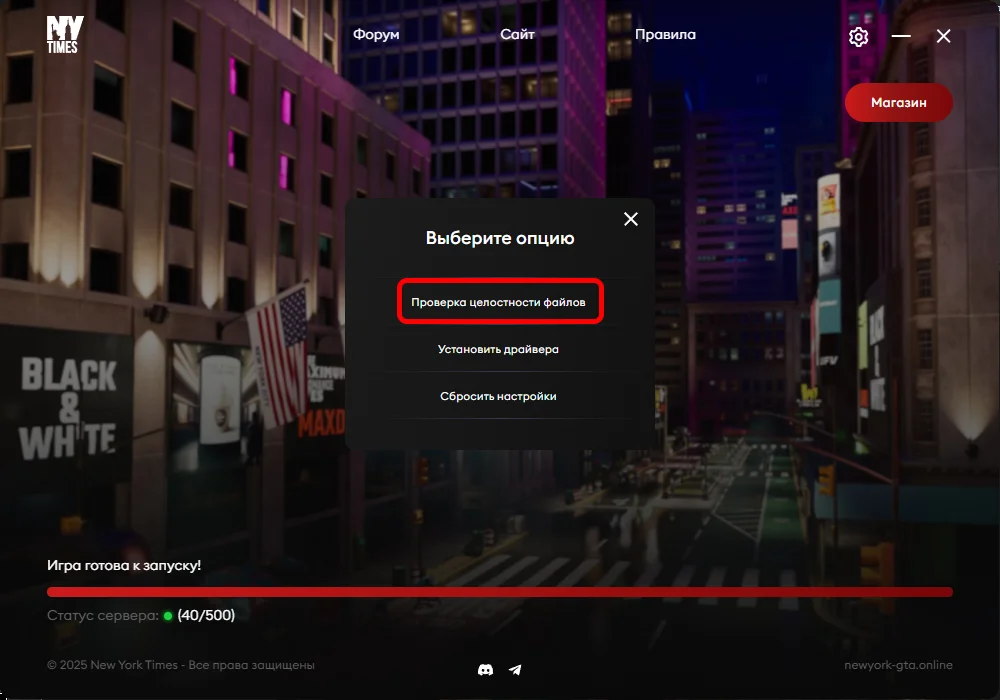Open the Форум menu item

(376, 34)
